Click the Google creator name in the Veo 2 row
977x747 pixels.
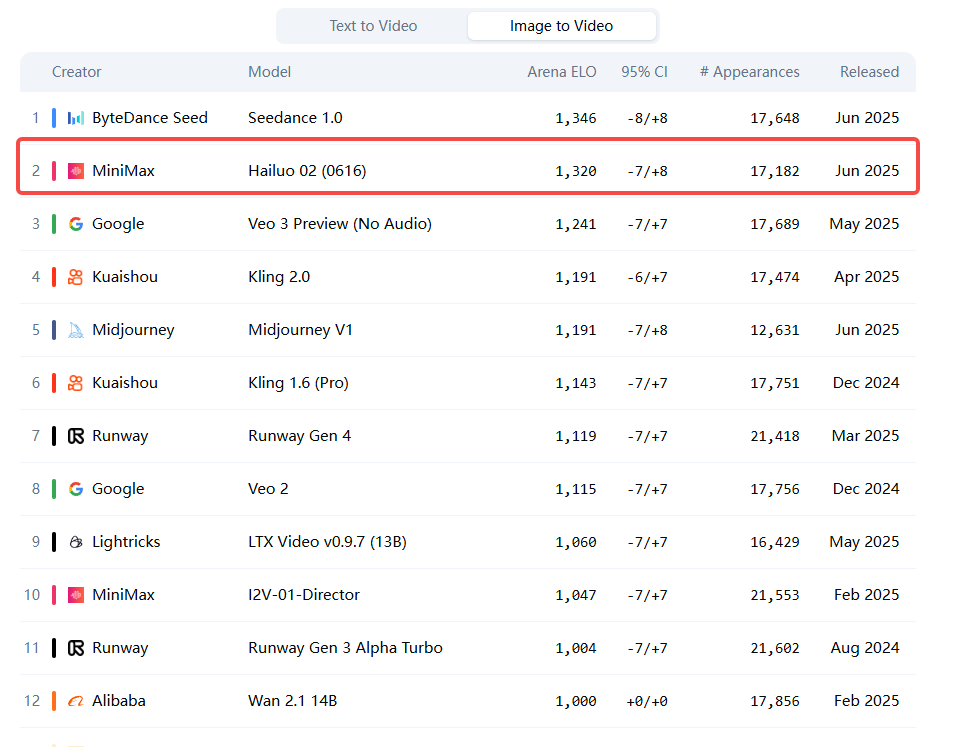pyautogui.click(x=118, y=488)
